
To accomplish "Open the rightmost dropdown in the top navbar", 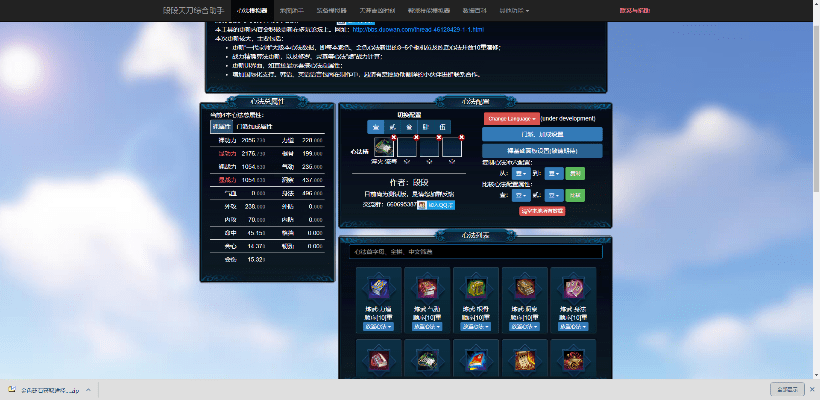I will (514, 11).
